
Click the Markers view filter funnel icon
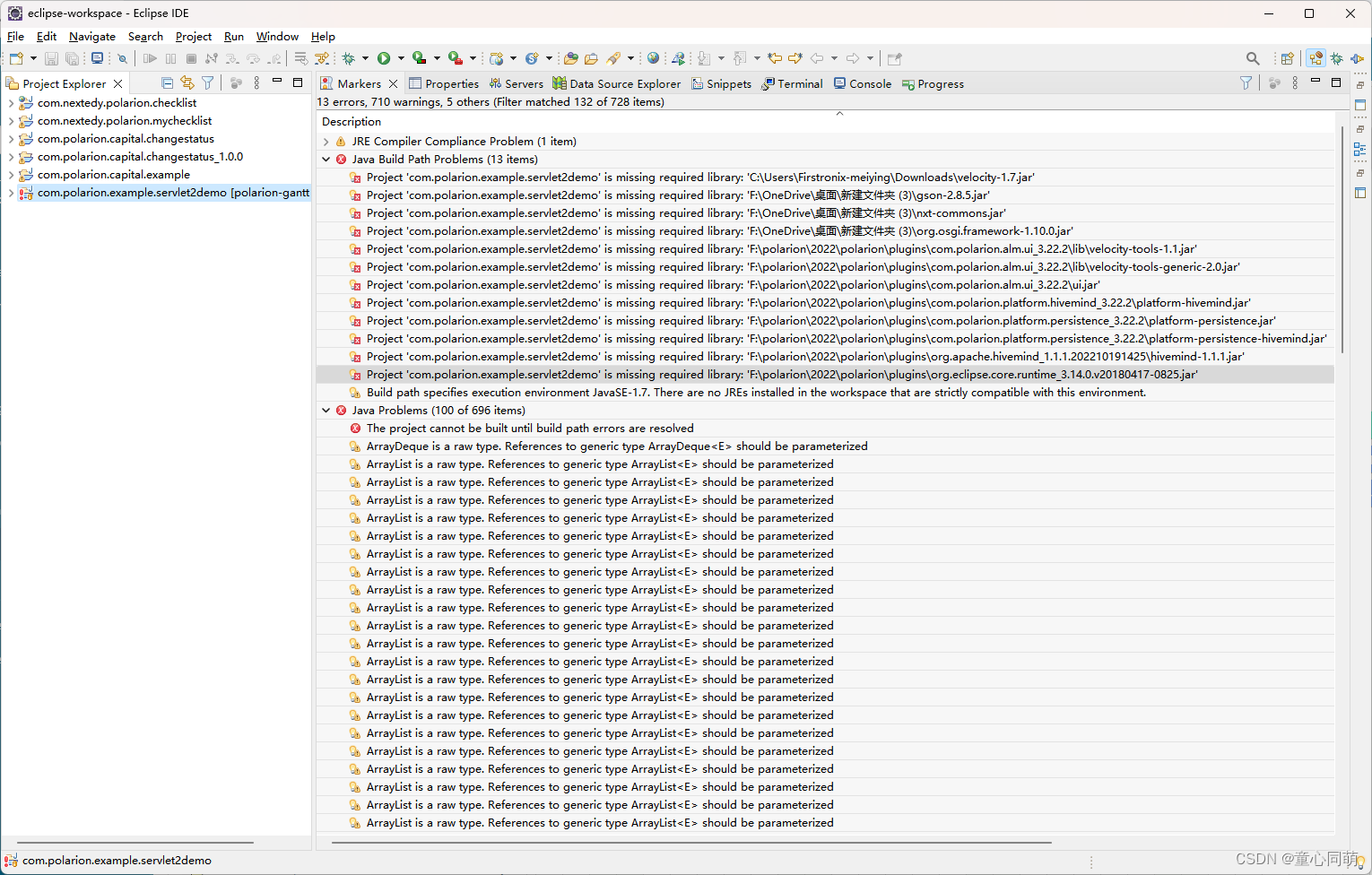click(1246, 82)
